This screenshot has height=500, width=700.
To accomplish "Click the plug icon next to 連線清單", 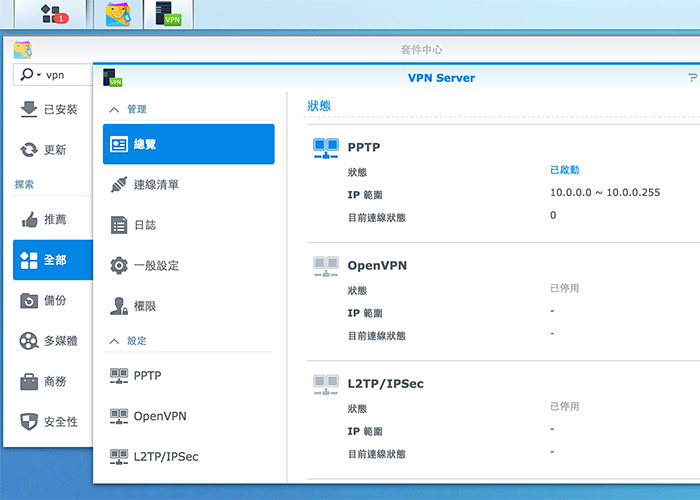I will (x=119, y=184).
